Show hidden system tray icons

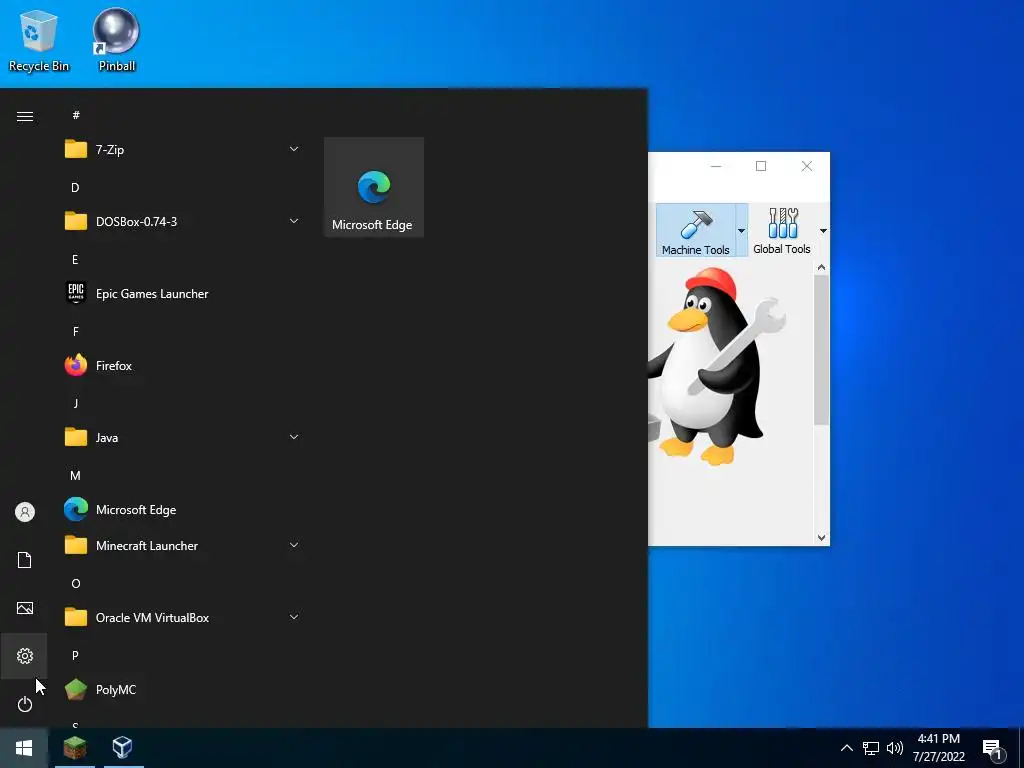point(846,748)
